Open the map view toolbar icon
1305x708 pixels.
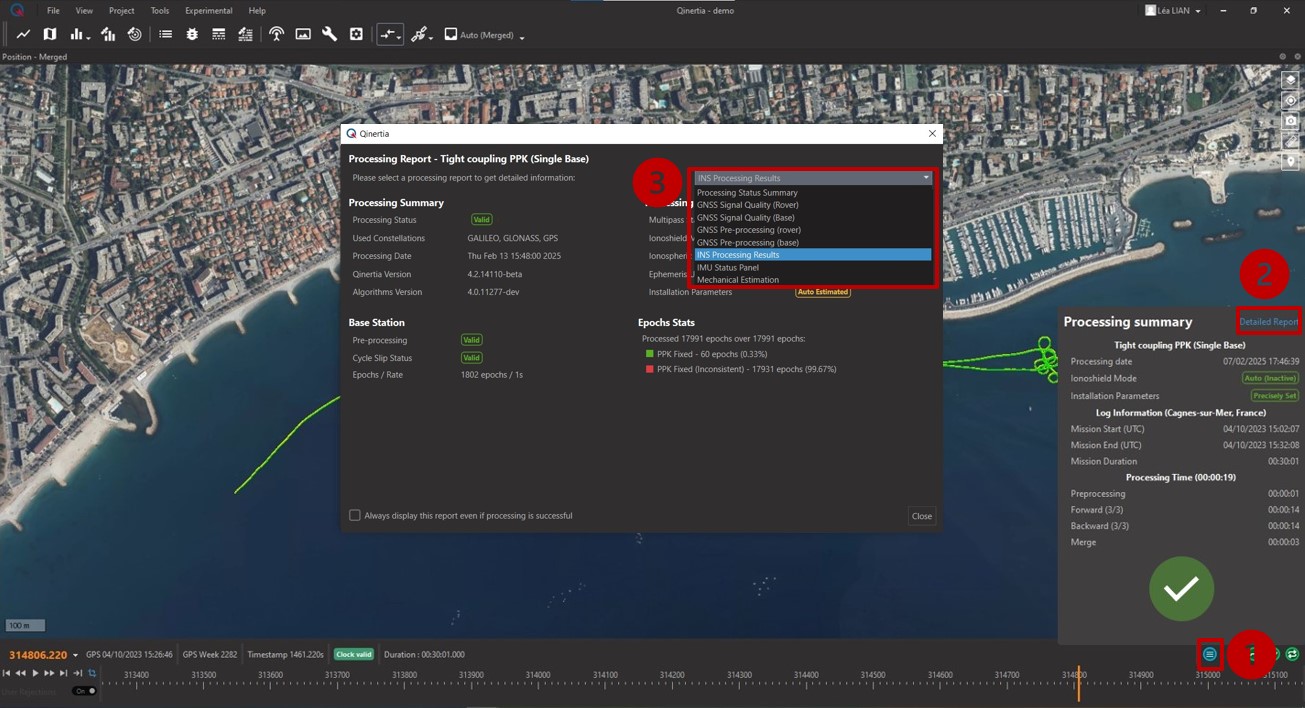pyautogui.click(x=49, y=35)
